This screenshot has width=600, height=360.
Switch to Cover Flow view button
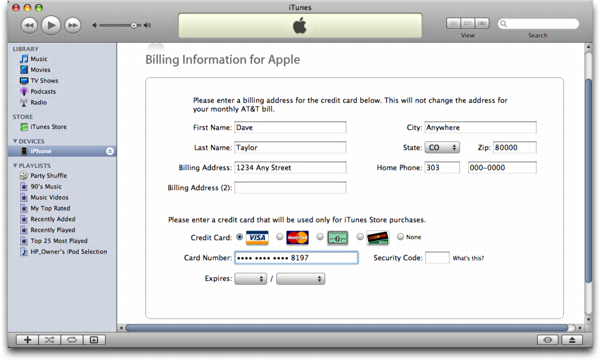click(x=482, y=24)
